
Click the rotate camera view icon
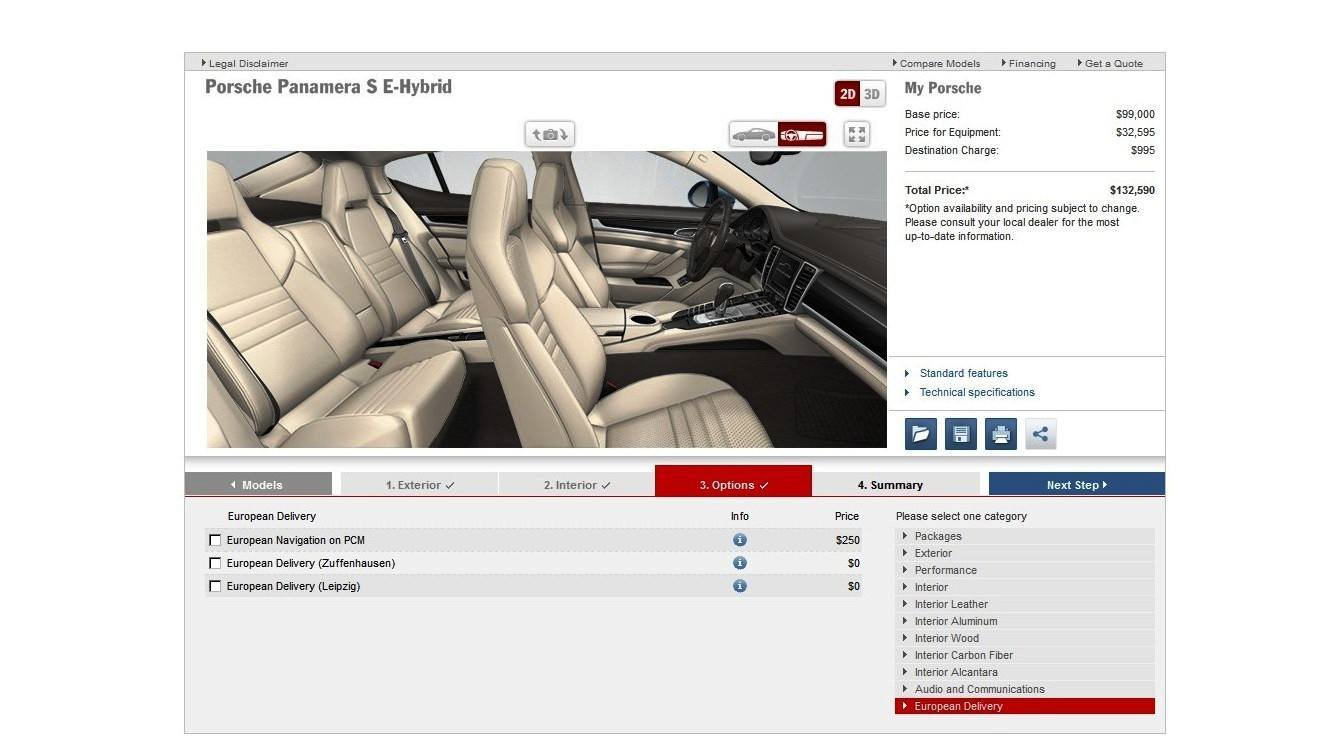550,134
